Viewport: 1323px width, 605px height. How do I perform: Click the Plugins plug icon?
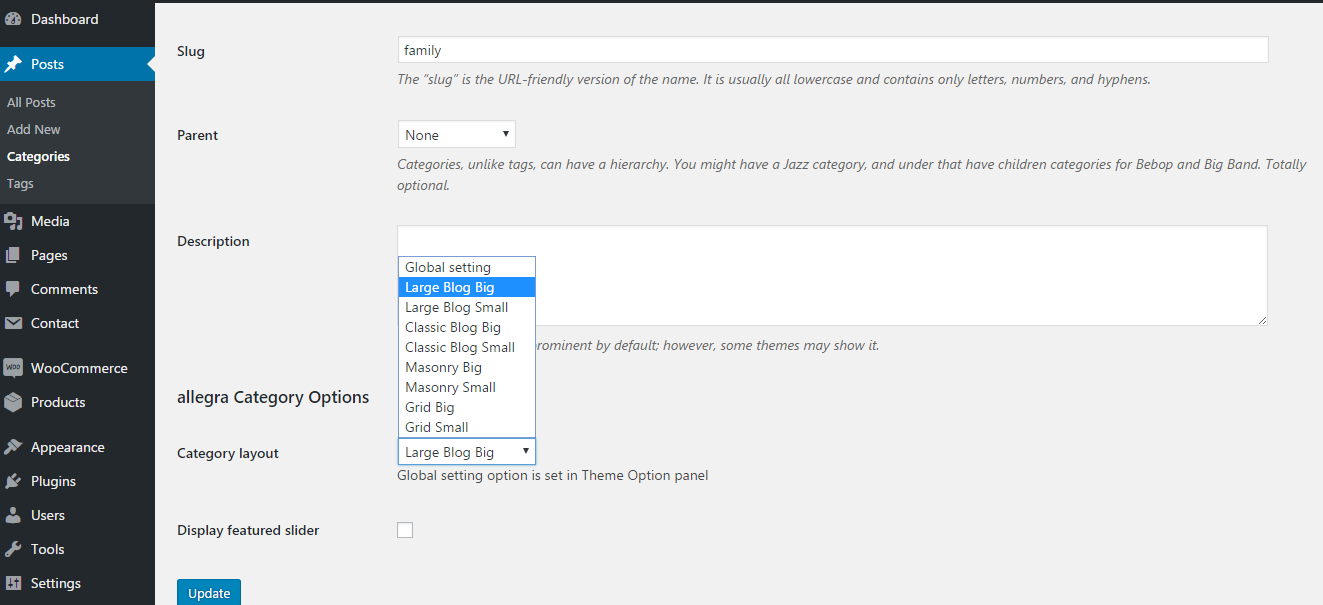[x=13, y=481]
